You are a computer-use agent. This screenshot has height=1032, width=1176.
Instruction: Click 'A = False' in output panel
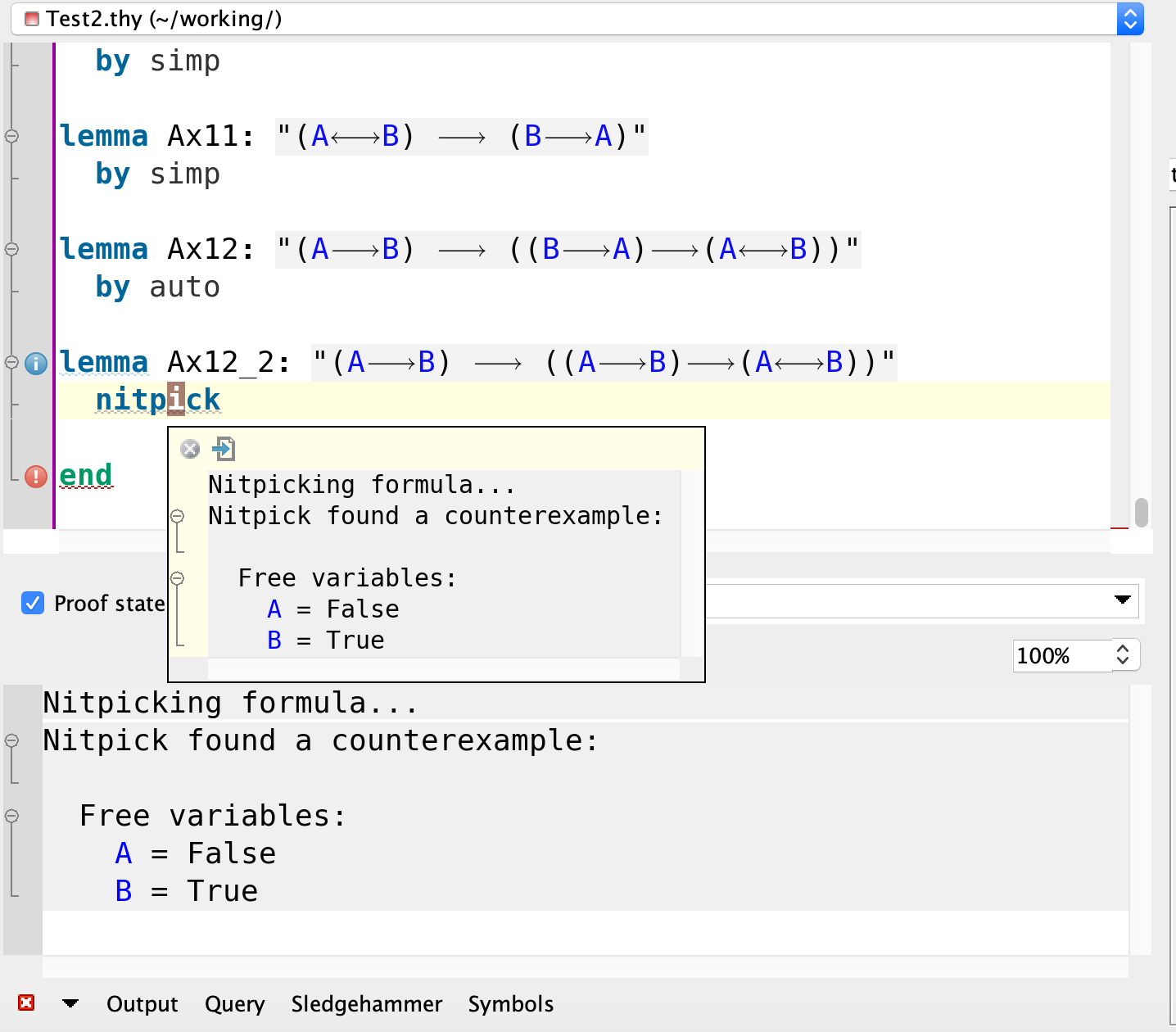pos(196,853)
